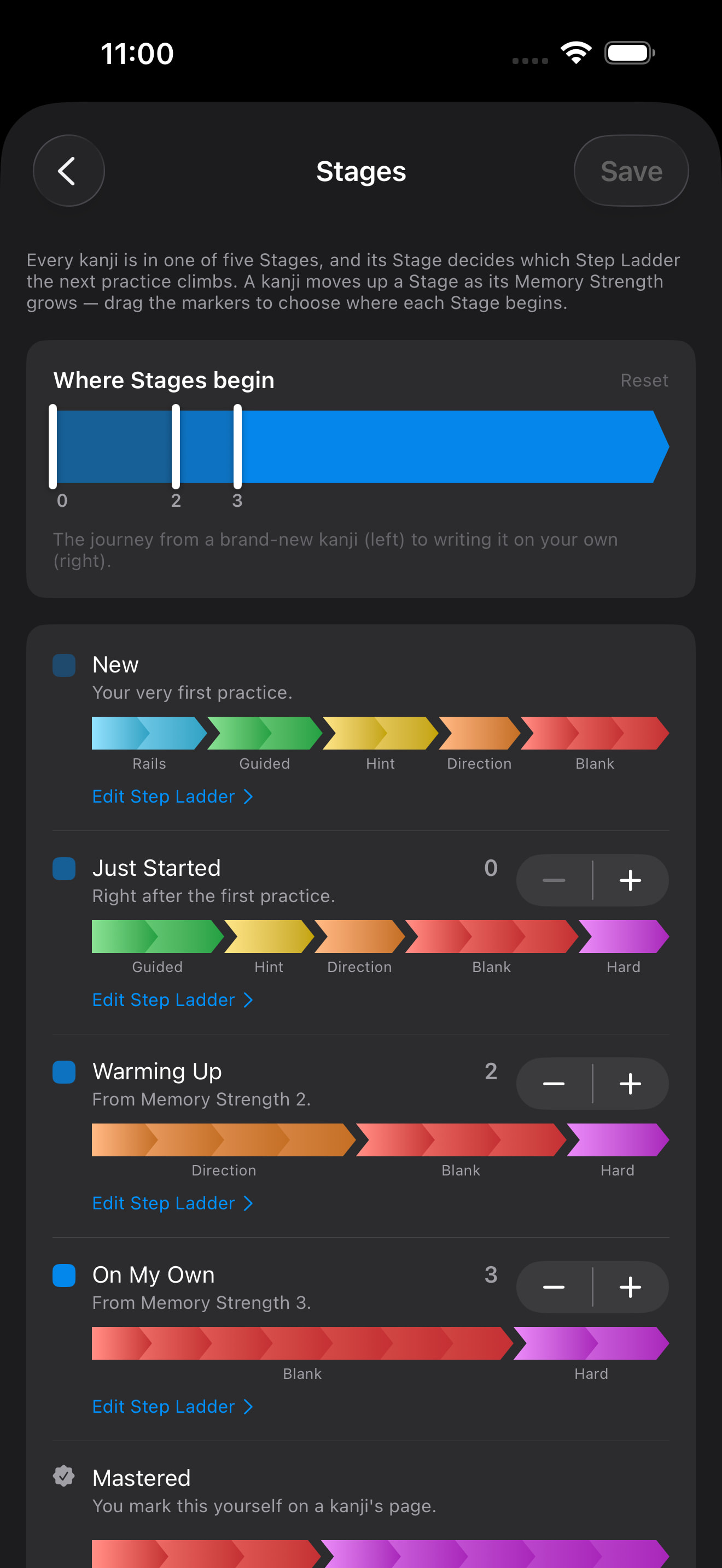Open Edit Step Ladder for Warming Up
The image size is (722, 1568).
173,1203
